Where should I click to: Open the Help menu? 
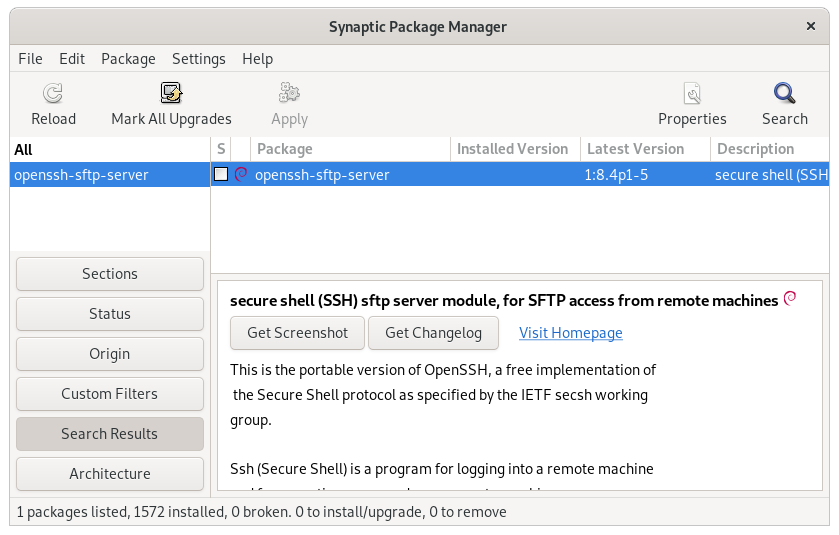point(257,59)
